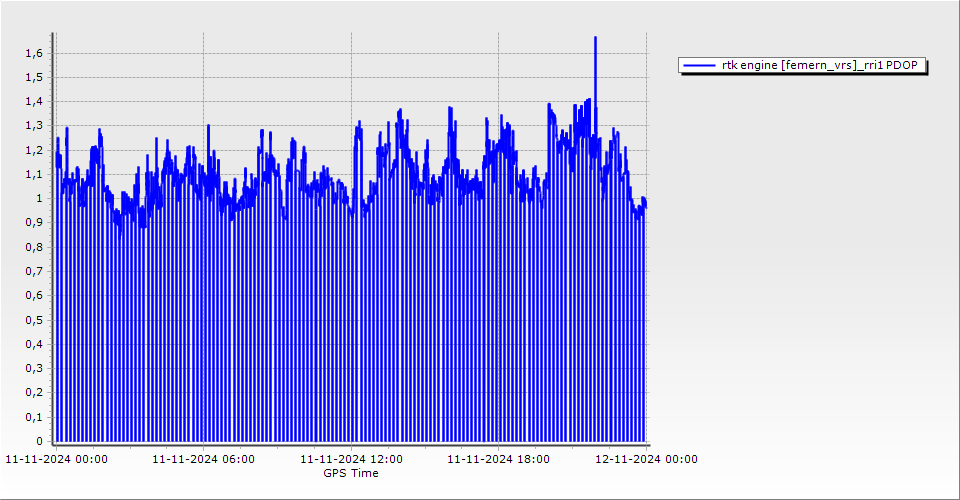Image resolution: width=960 pixels, height=500 pixels.
Task: Select the 0,5 value on y-axis
Action: (x=34, y=320)
